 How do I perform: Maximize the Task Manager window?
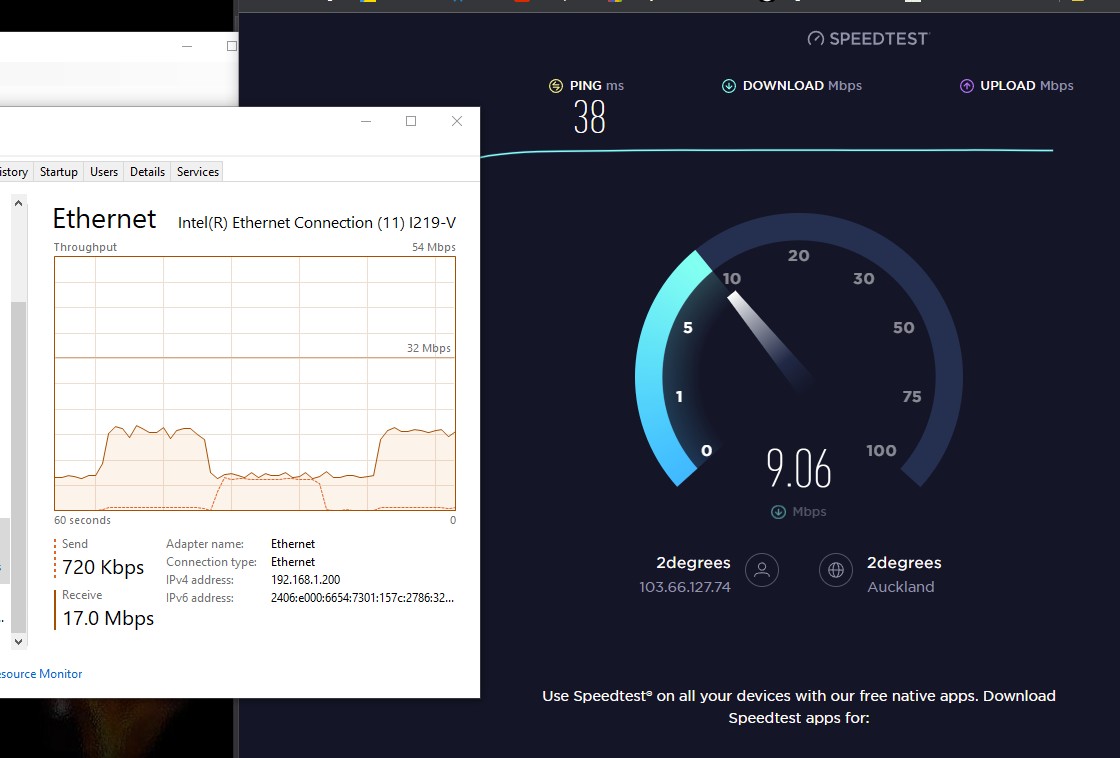point(410,121)
